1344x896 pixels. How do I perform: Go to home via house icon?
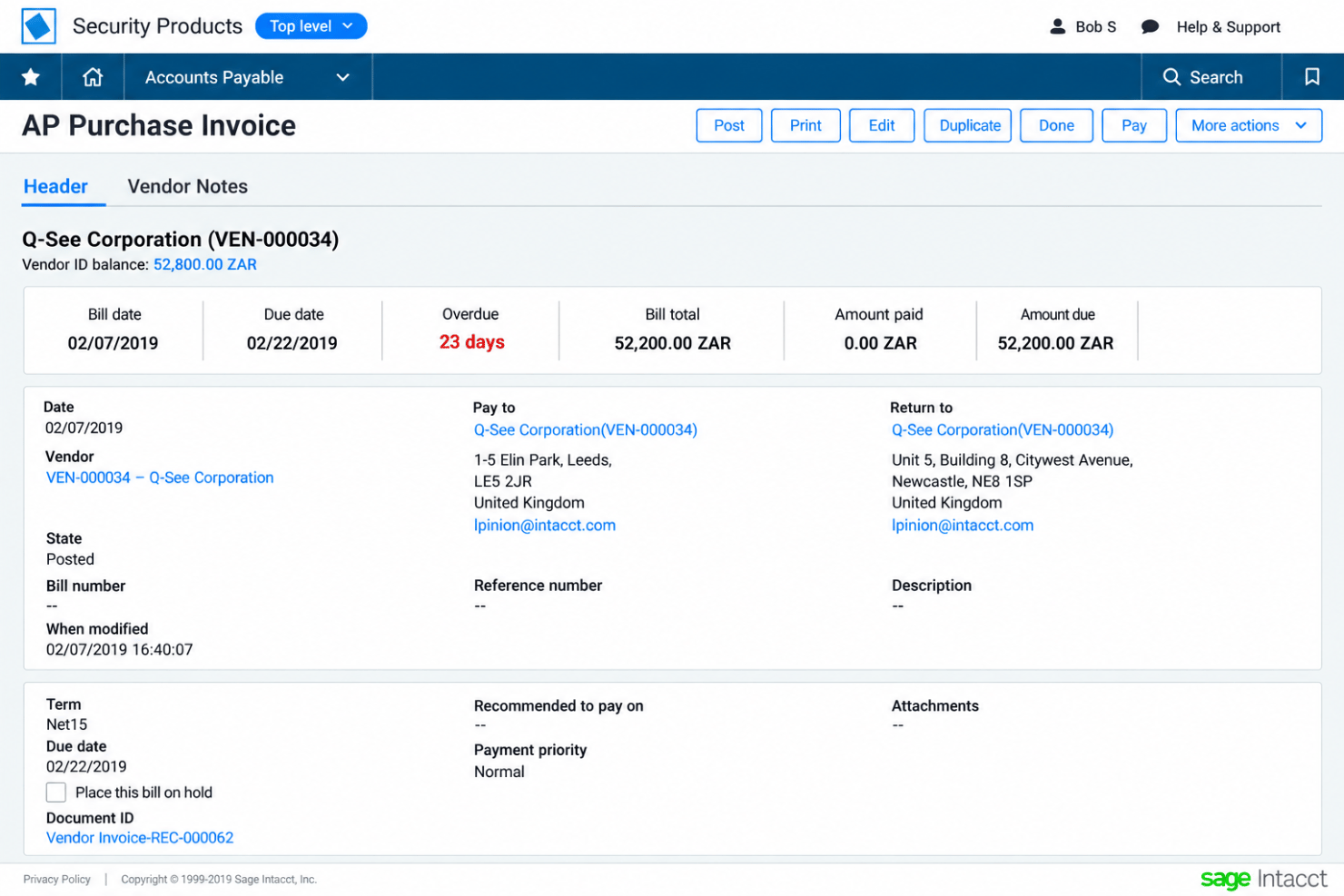click(x=93, y=77)
